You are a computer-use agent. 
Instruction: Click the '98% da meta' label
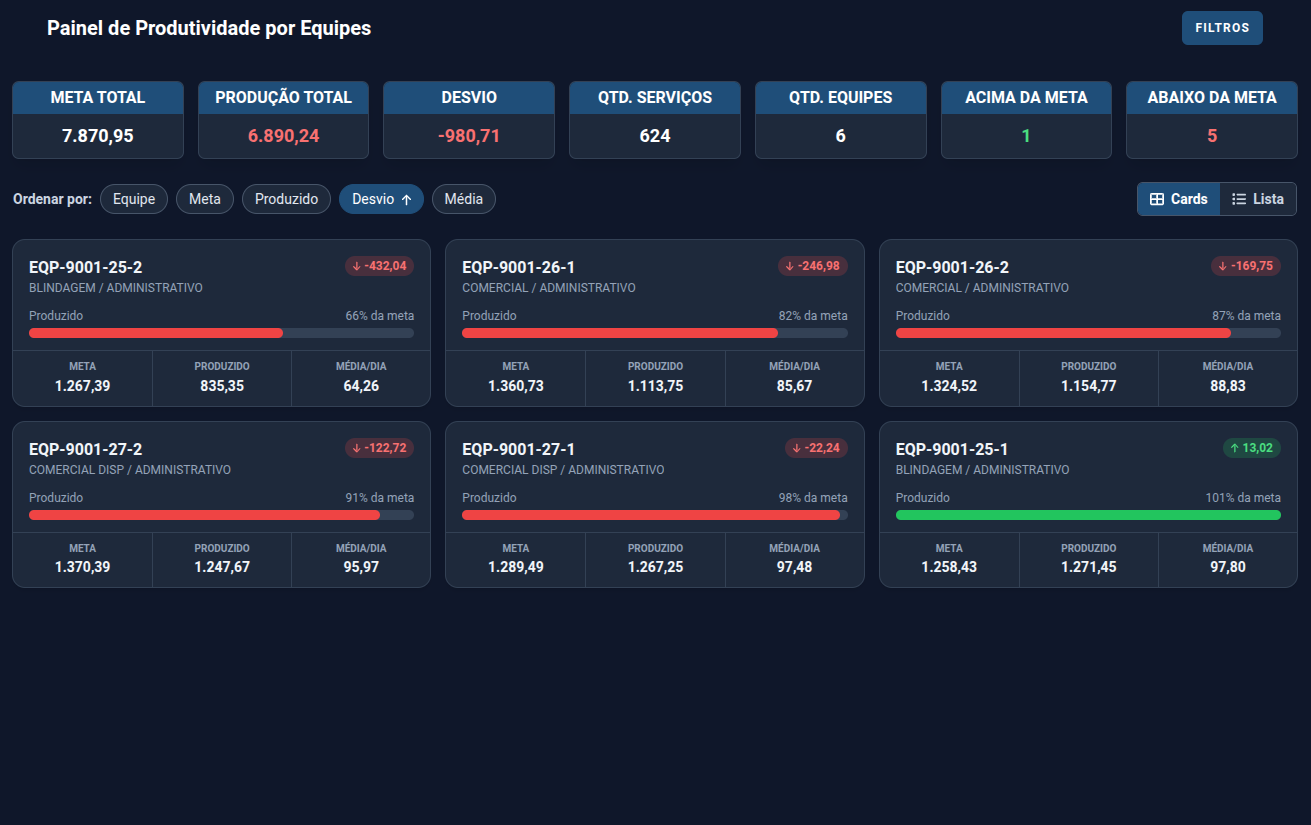(813, 497)
